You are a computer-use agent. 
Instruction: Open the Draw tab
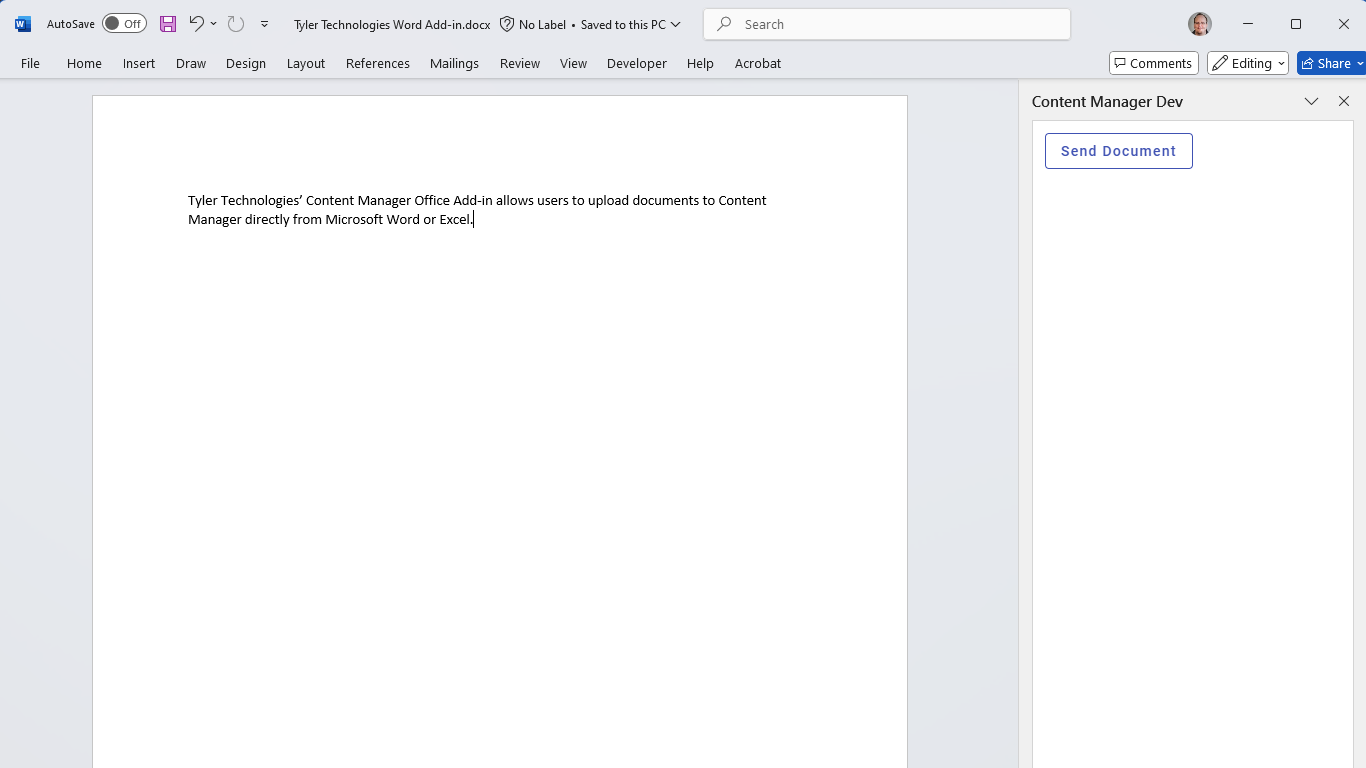(191, 63)
